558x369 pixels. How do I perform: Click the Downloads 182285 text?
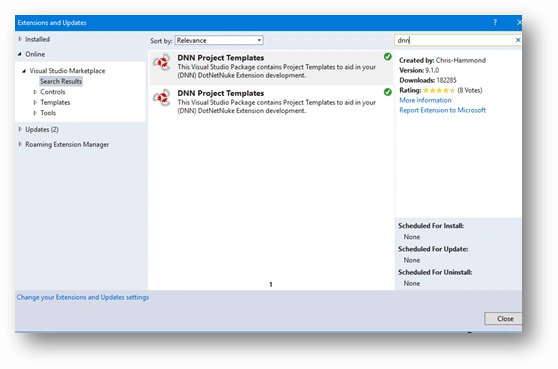(x=428, y=80)
